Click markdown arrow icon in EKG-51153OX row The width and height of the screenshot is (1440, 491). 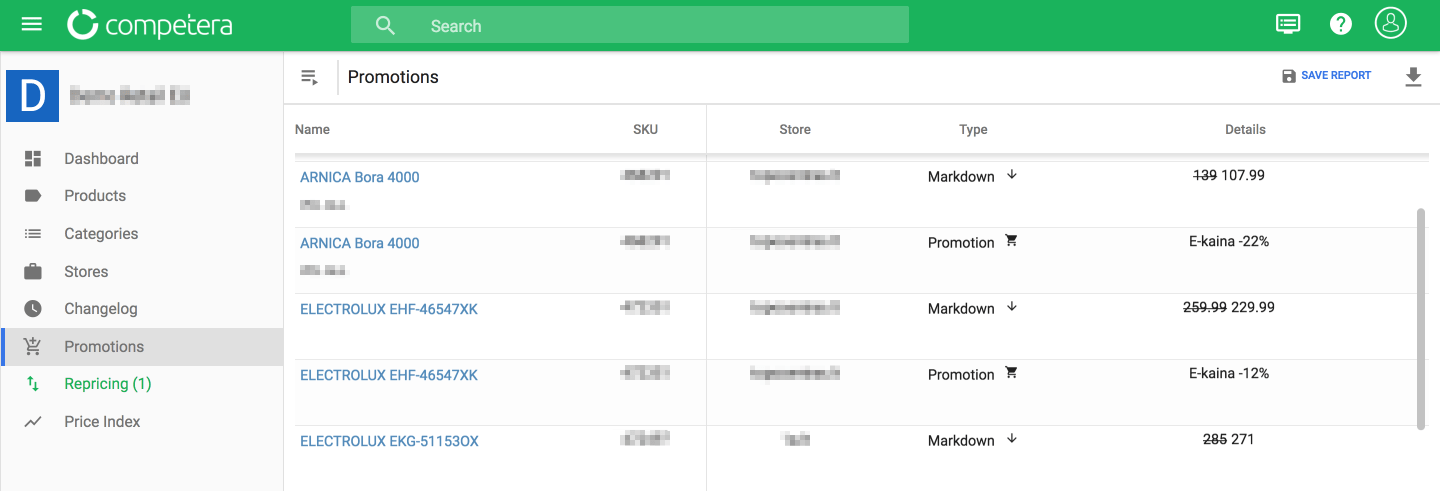[1011, 439]
